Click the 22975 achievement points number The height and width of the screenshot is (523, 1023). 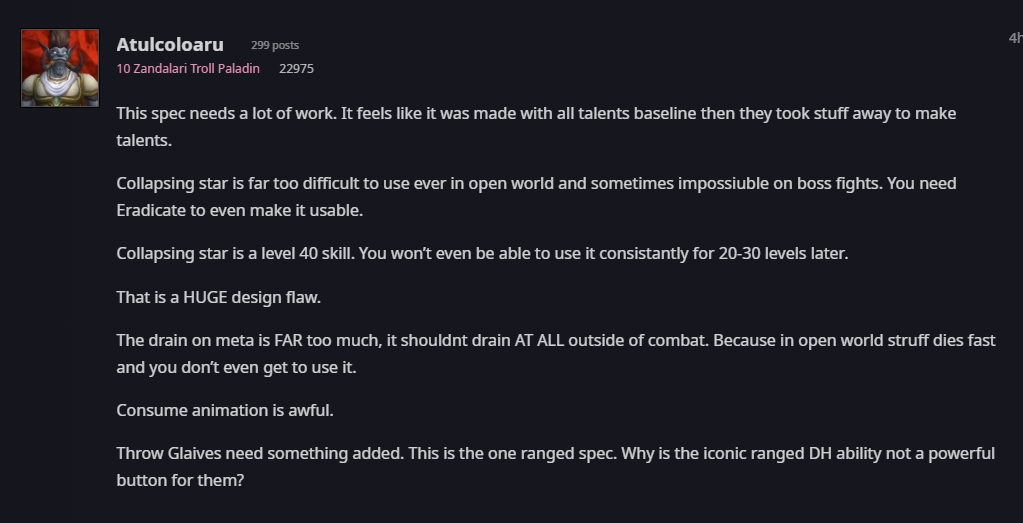(296, 69)
